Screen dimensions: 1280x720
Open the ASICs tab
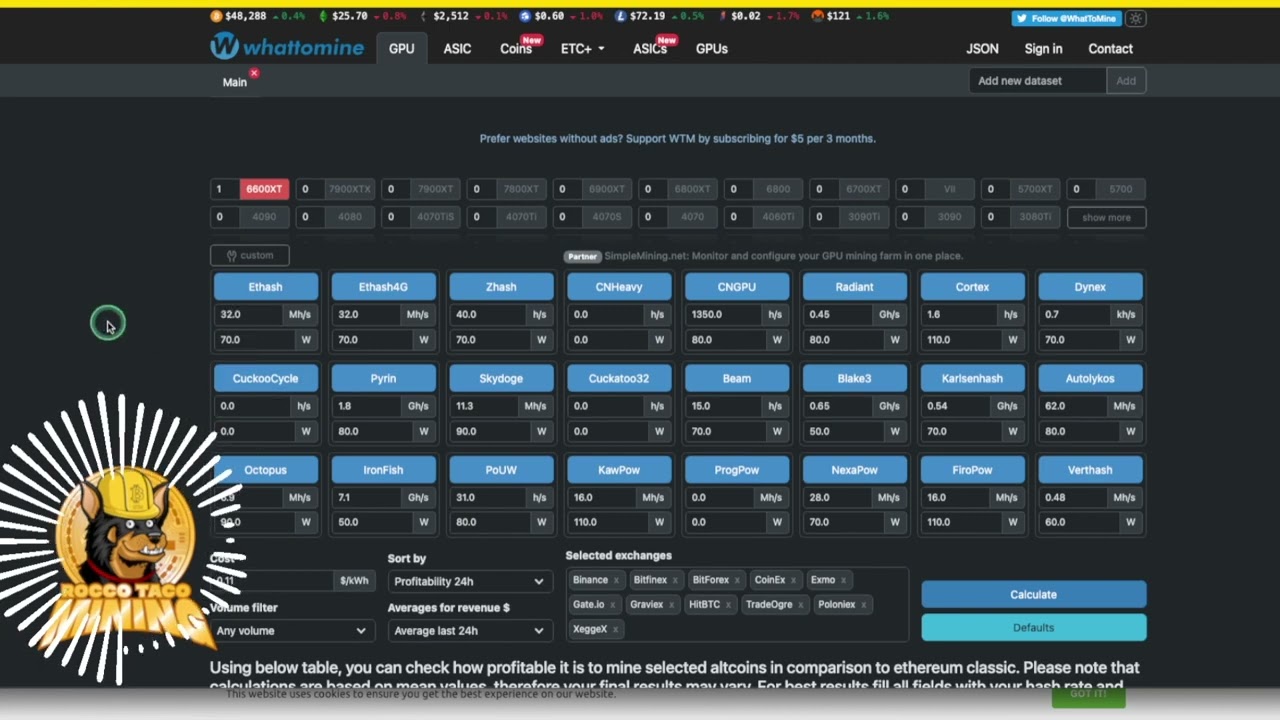[650, 48]
